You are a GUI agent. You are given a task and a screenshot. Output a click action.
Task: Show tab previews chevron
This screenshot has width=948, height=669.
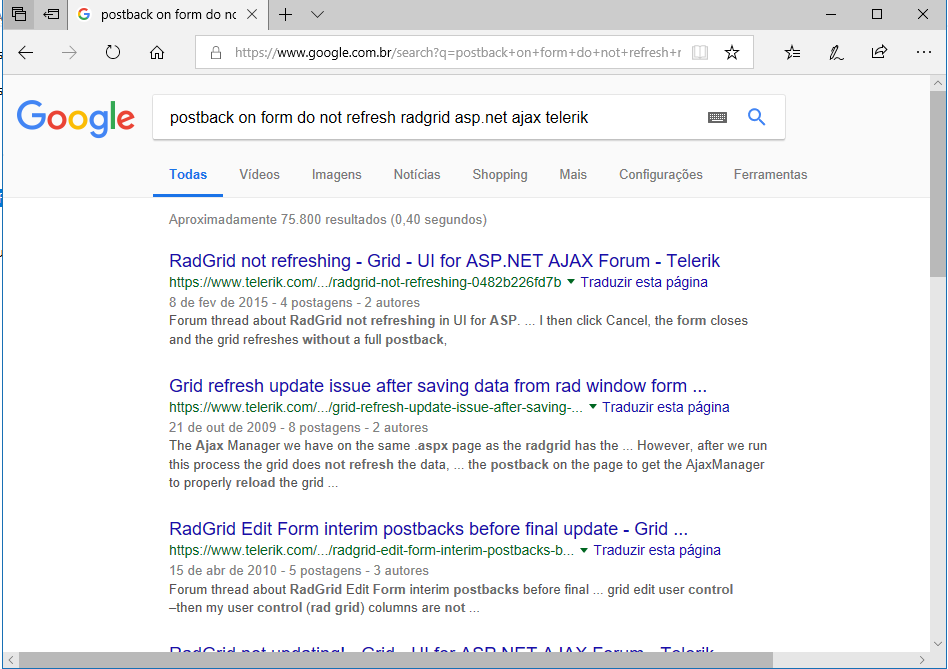point(317,15)
